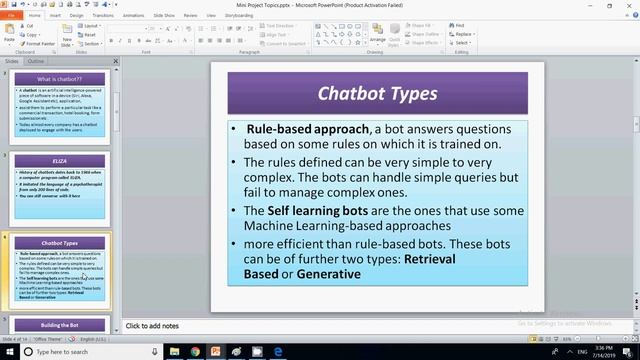
Task: Toggle Underline formatting
Action: click(129, 41)
